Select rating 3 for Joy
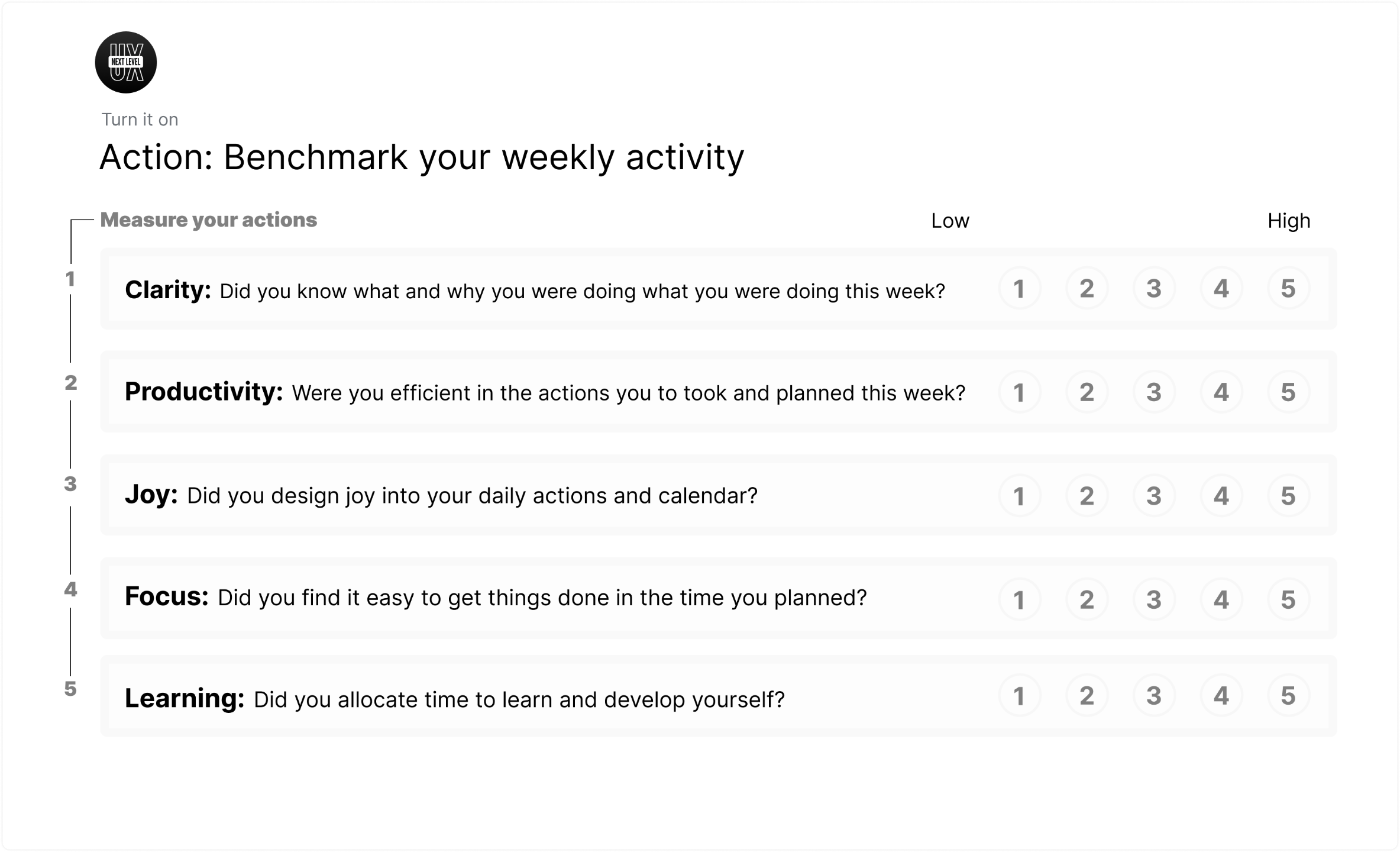The width and height of the screenshot is (1400, 852). tap(1154, 495)
